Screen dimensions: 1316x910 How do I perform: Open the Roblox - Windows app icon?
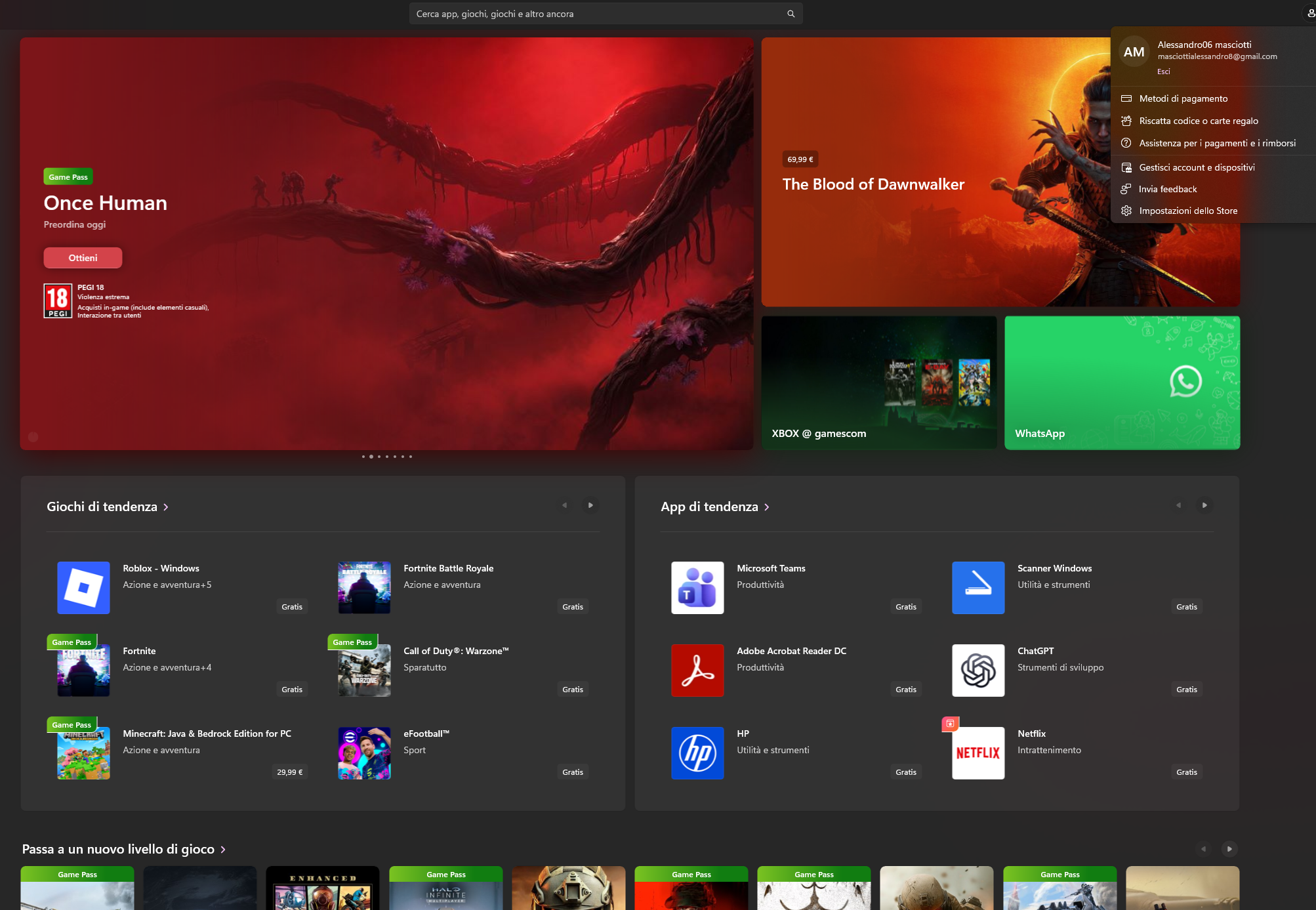tap(83, 587)
